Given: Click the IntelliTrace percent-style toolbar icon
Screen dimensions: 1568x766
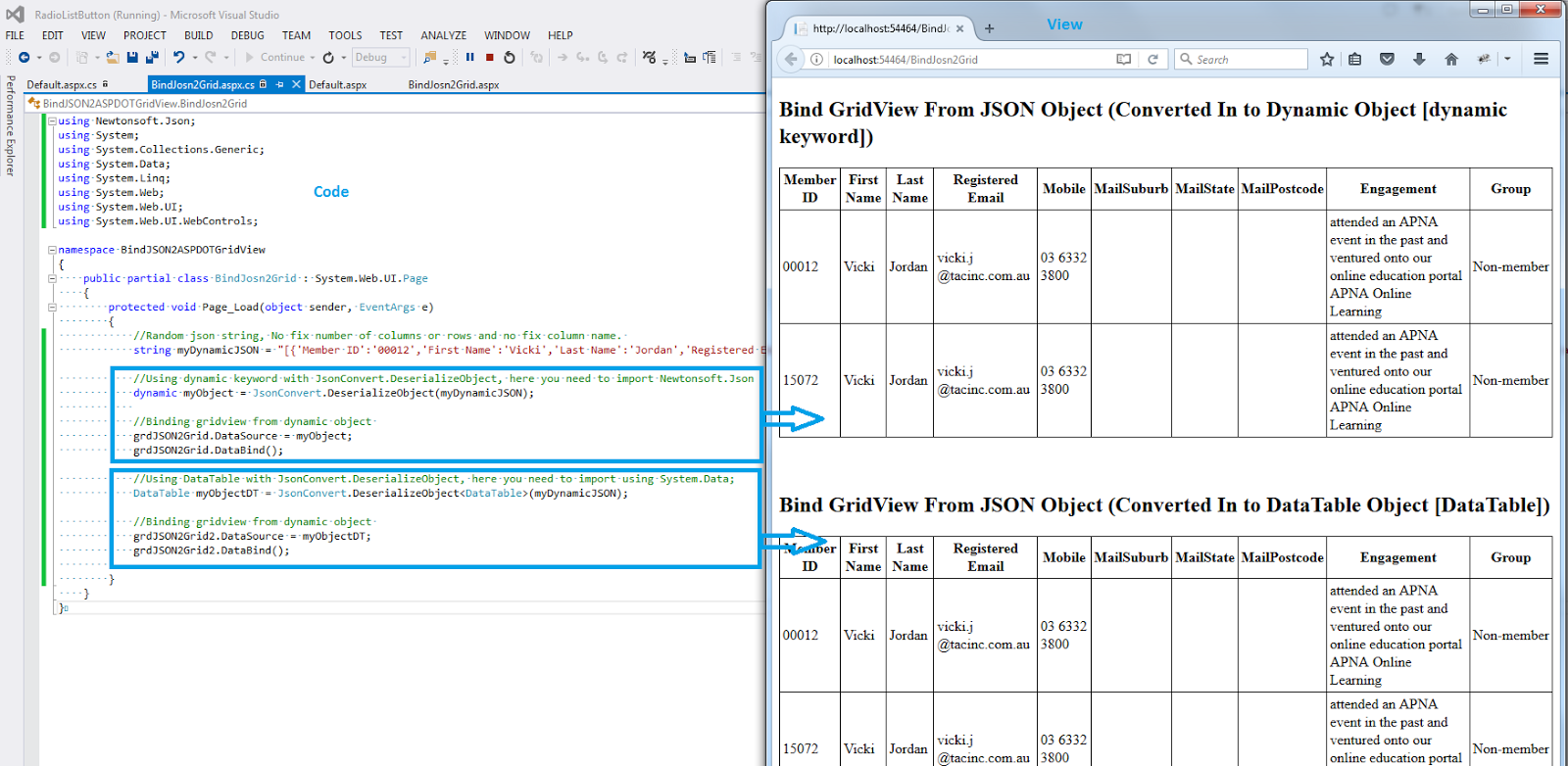Looking at the screenshot, I should [650, 57].
